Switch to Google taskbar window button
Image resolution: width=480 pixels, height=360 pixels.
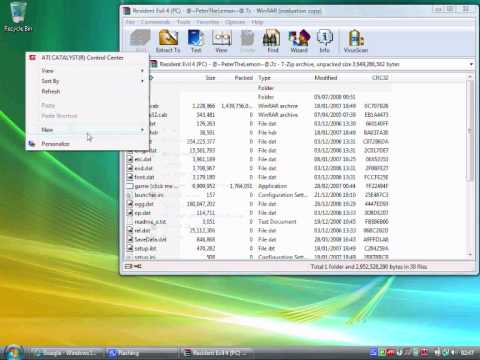pyautogui.click(x=66, y=352)
